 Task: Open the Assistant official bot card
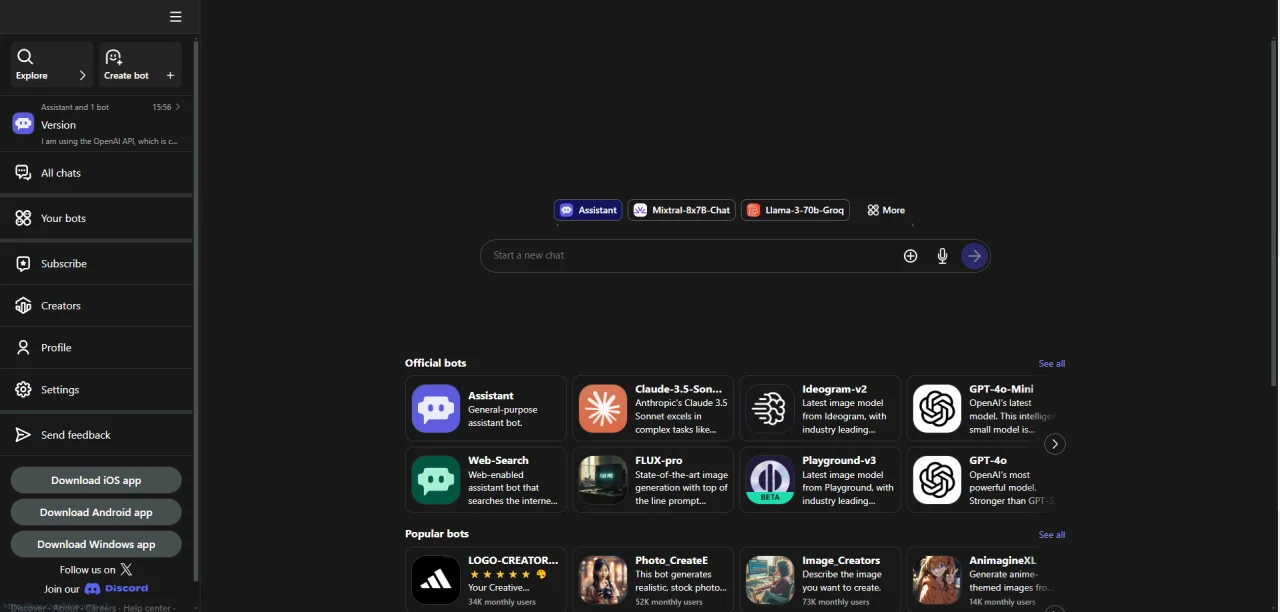[486, 408]
